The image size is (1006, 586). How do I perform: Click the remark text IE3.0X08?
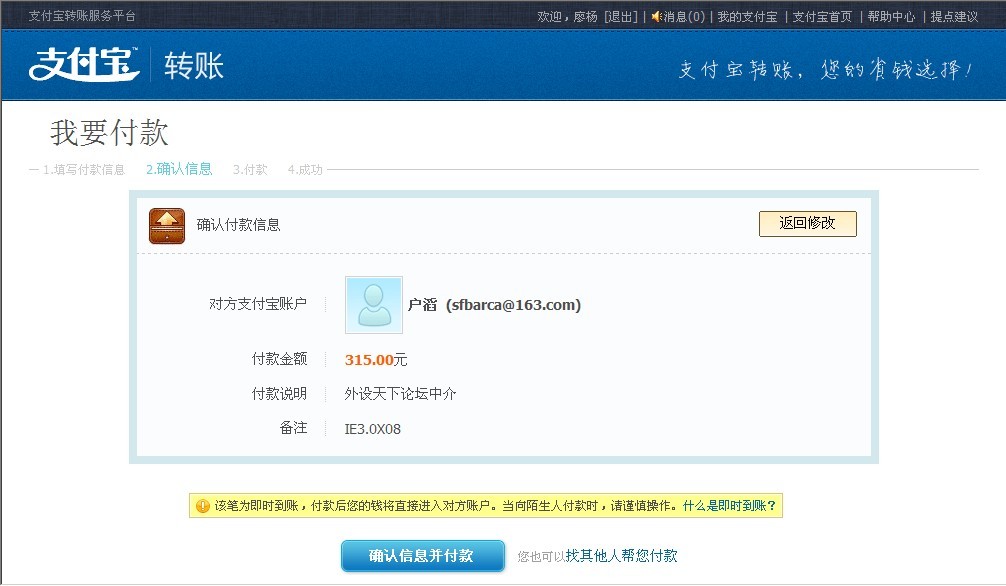[373, 429]
